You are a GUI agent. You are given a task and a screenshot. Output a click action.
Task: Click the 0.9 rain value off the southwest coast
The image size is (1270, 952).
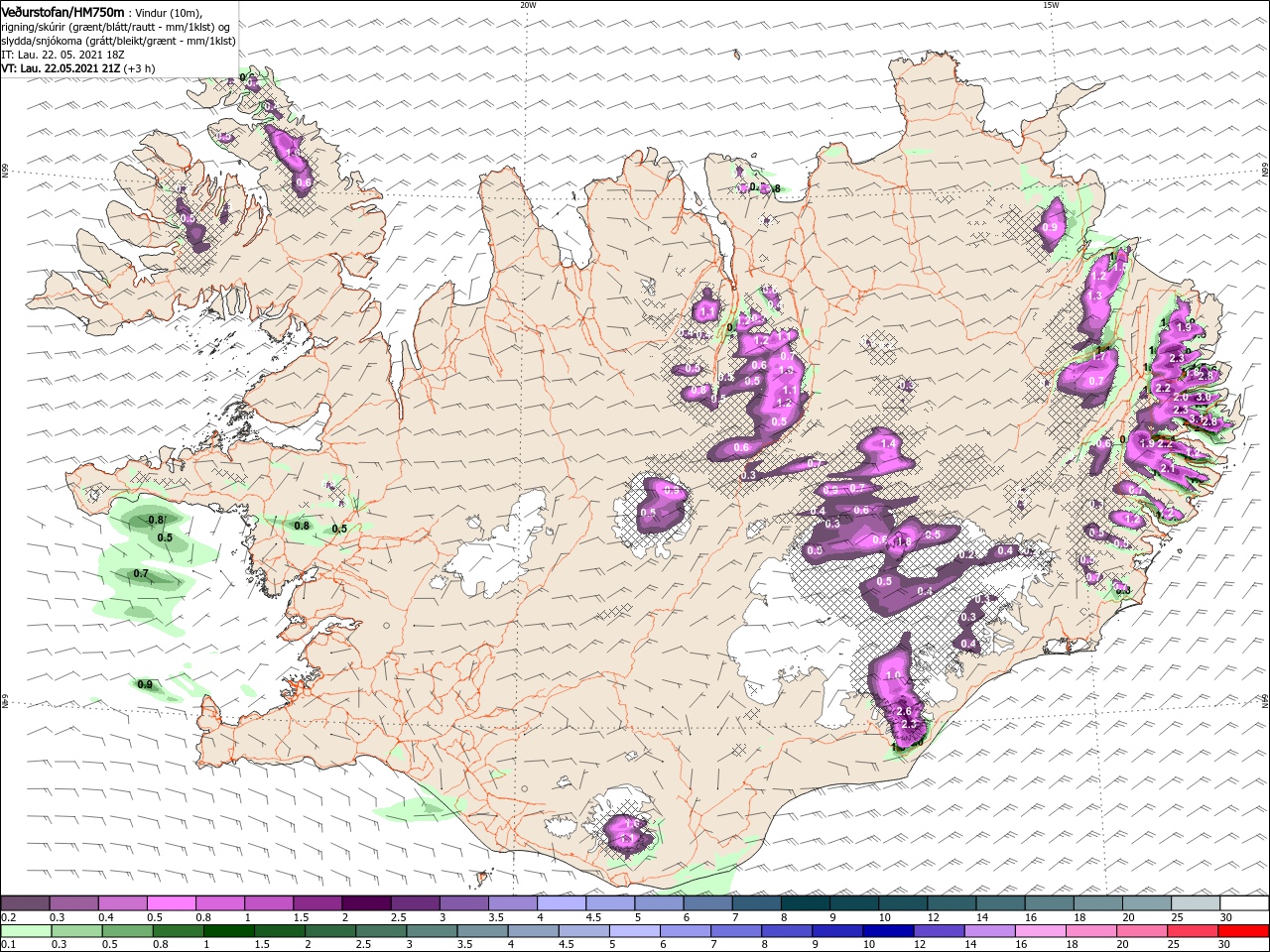point(145,684)
